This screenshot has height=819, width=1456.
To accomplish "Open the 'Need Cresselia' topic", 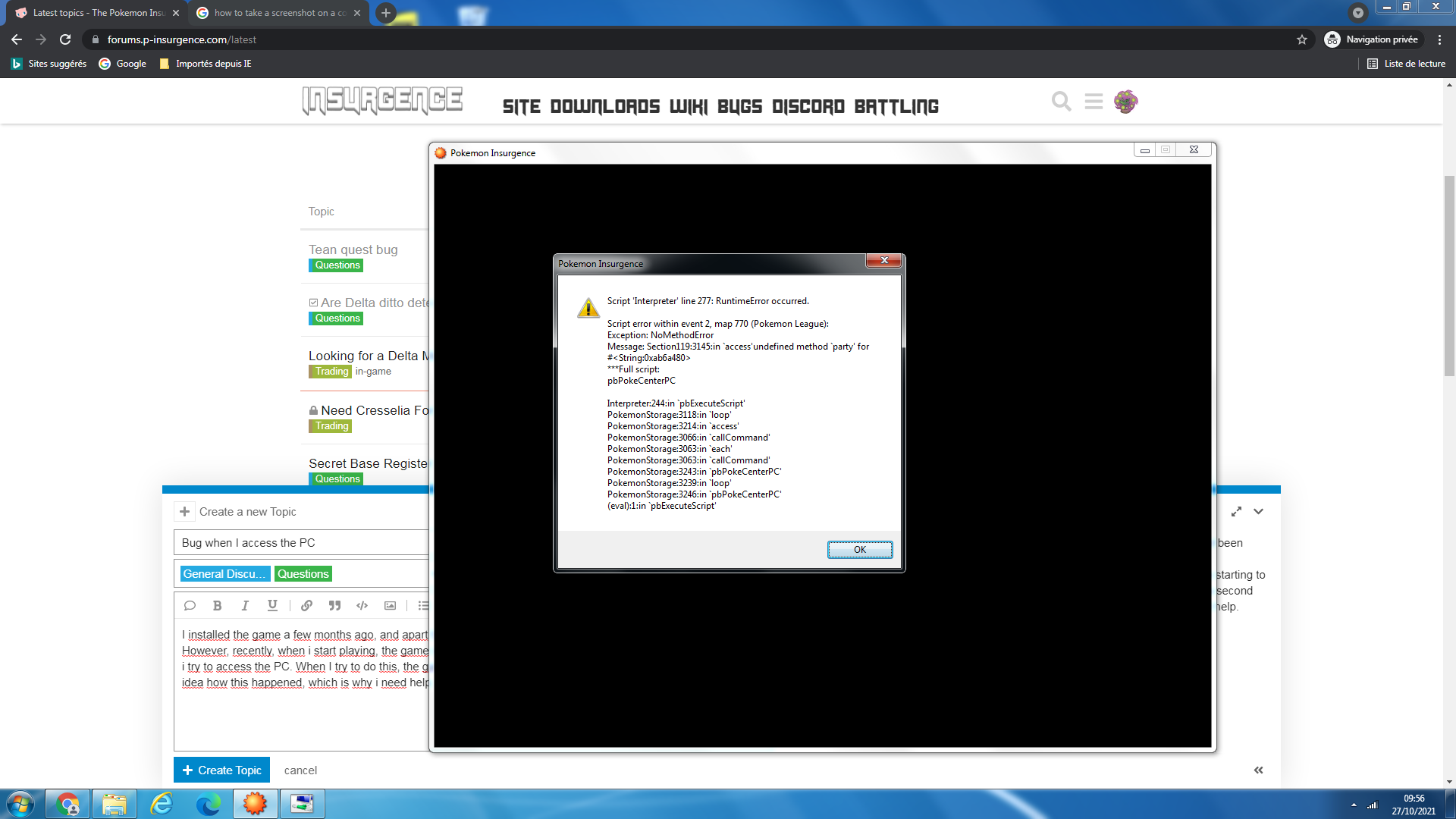I will (x=375, y=410).
